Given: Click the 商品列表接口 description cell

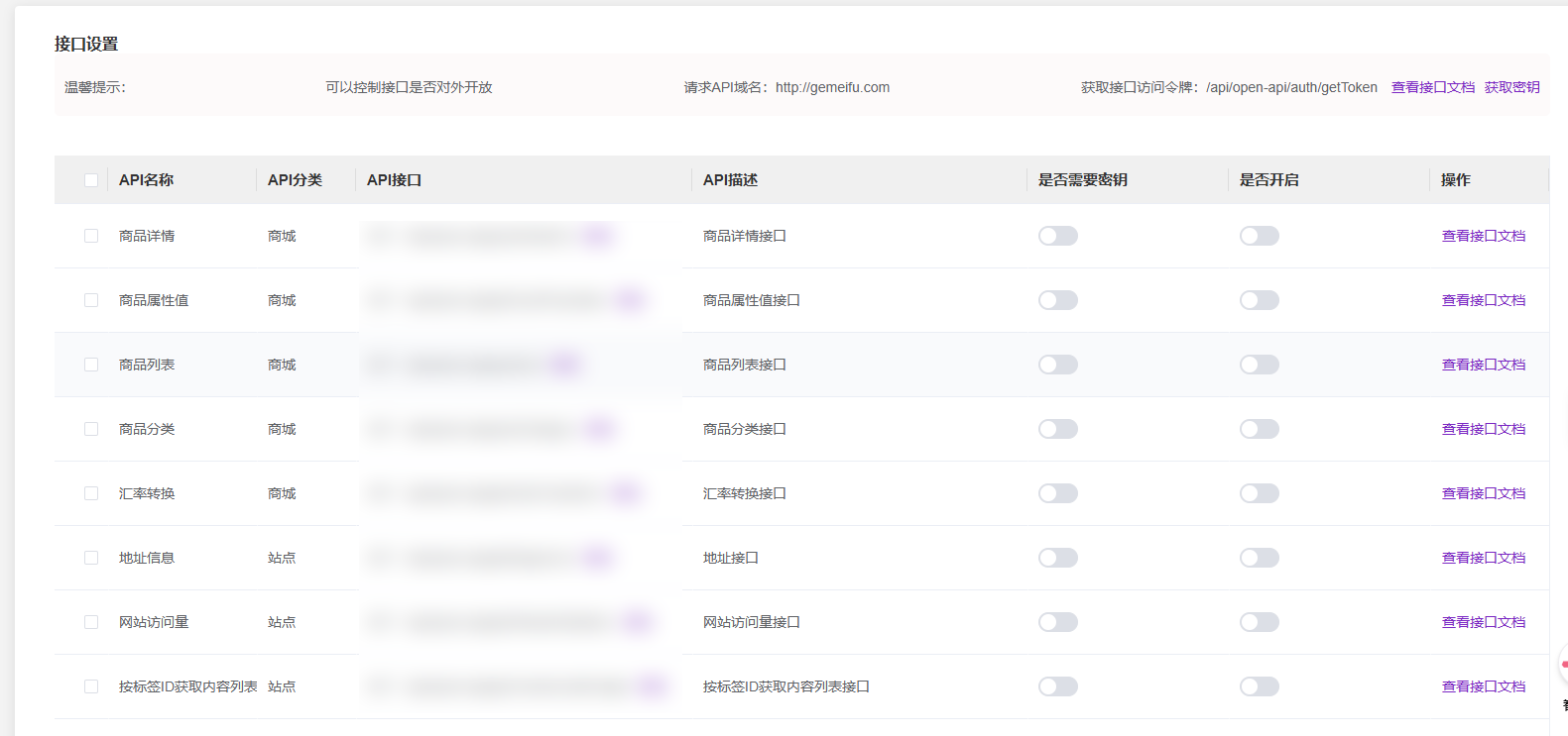Looking at the screenshot, I should tap(745, 364).
